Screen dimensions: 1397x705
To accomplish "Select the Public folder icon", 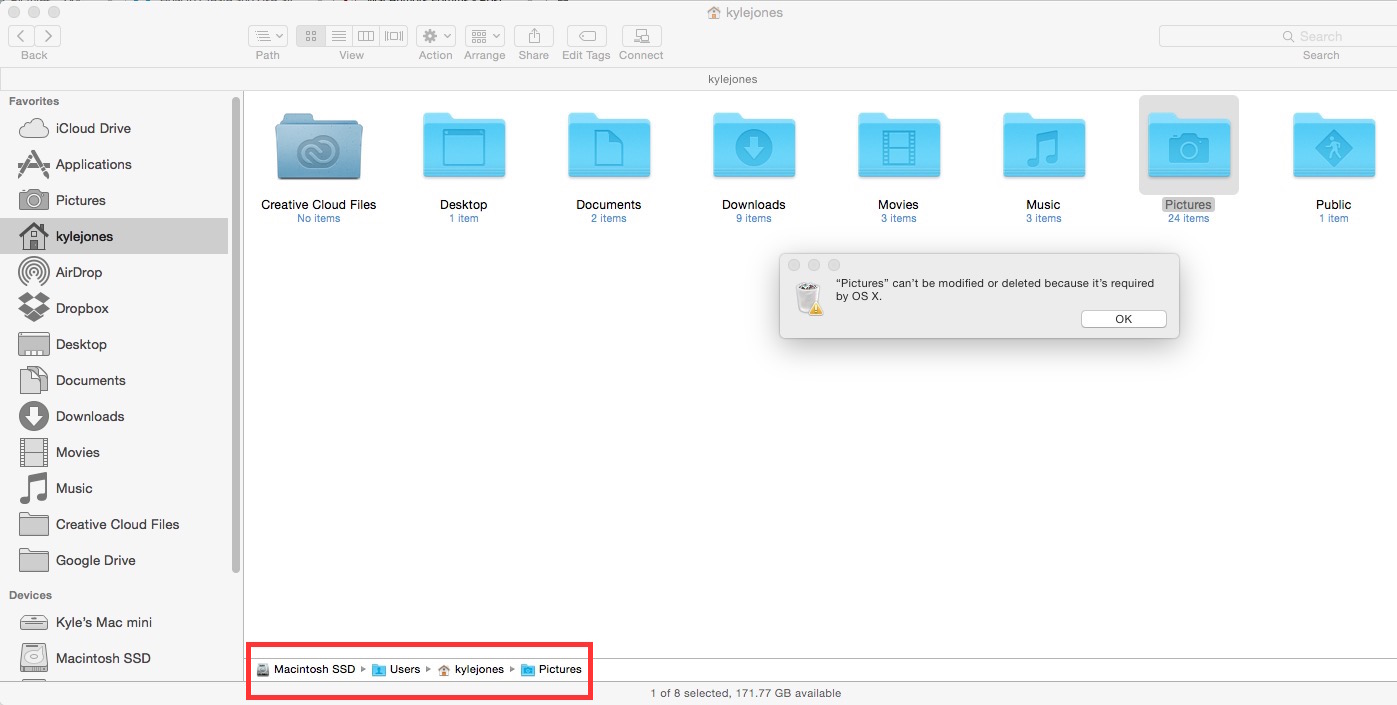I will pyautogui.click(x=1334, y=146).
